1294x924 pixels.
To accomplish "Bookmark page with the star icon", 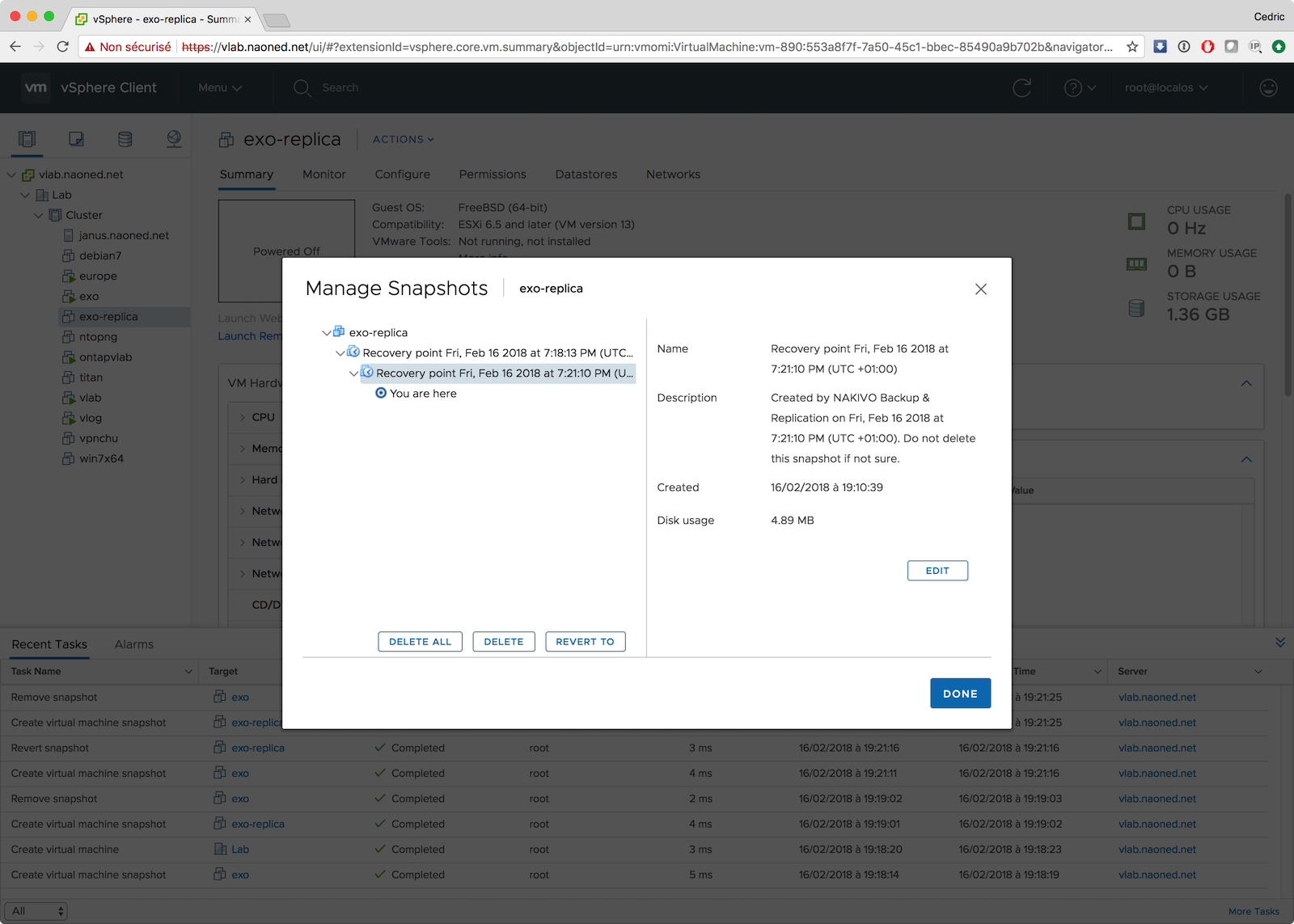I will coord(1132,47).
